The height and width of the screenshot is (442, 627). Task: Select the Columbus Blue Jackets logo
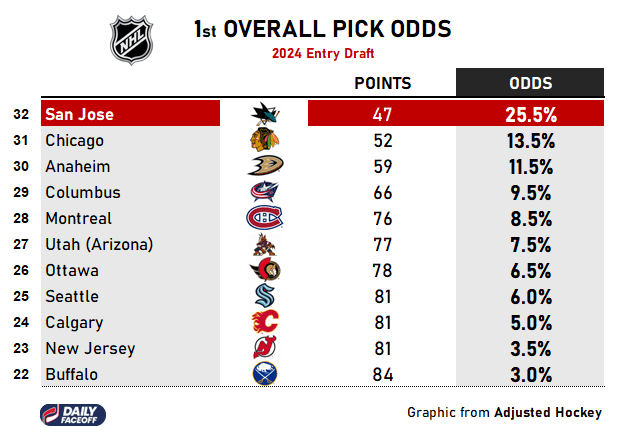click(x=264, y=193)
